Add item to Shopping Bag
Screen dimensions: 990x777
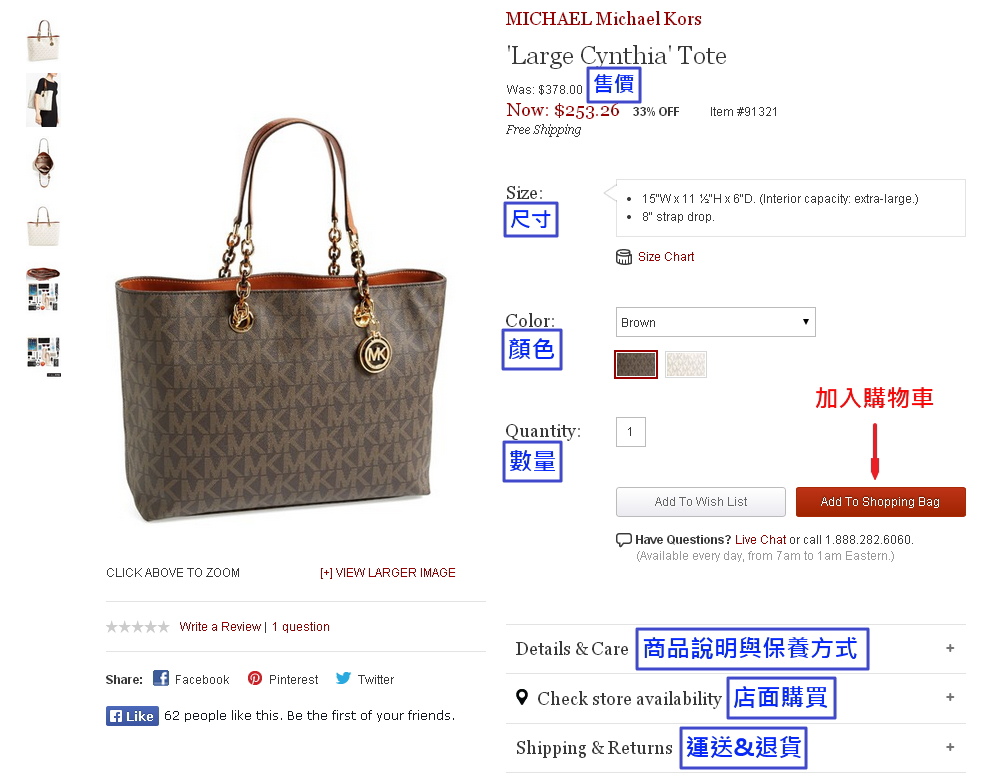[x=880, y=502]
